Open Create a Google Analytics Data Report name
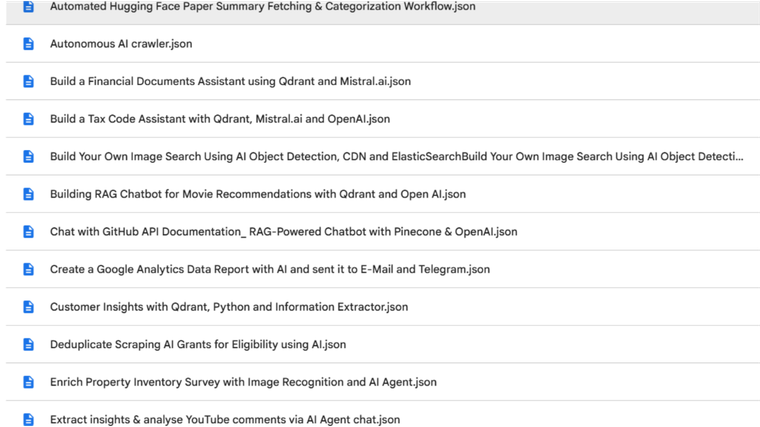The height and width of the screenshot is (427, 760). tap(270, 269)
